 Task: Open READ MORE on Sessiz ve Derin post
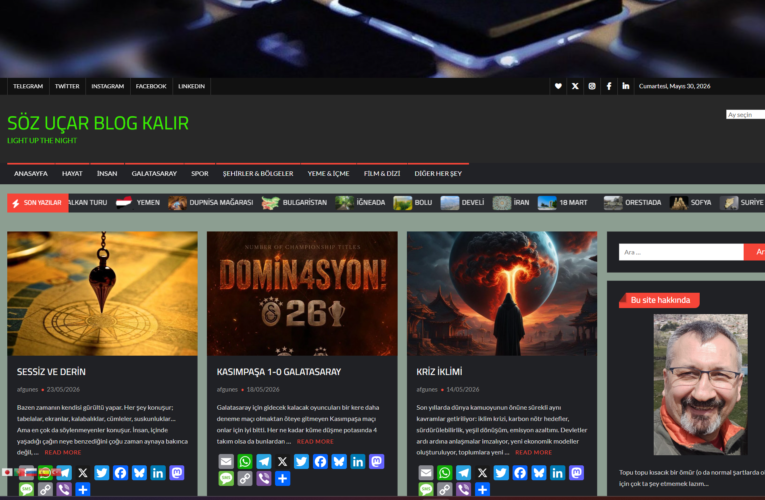coord(63,453)
